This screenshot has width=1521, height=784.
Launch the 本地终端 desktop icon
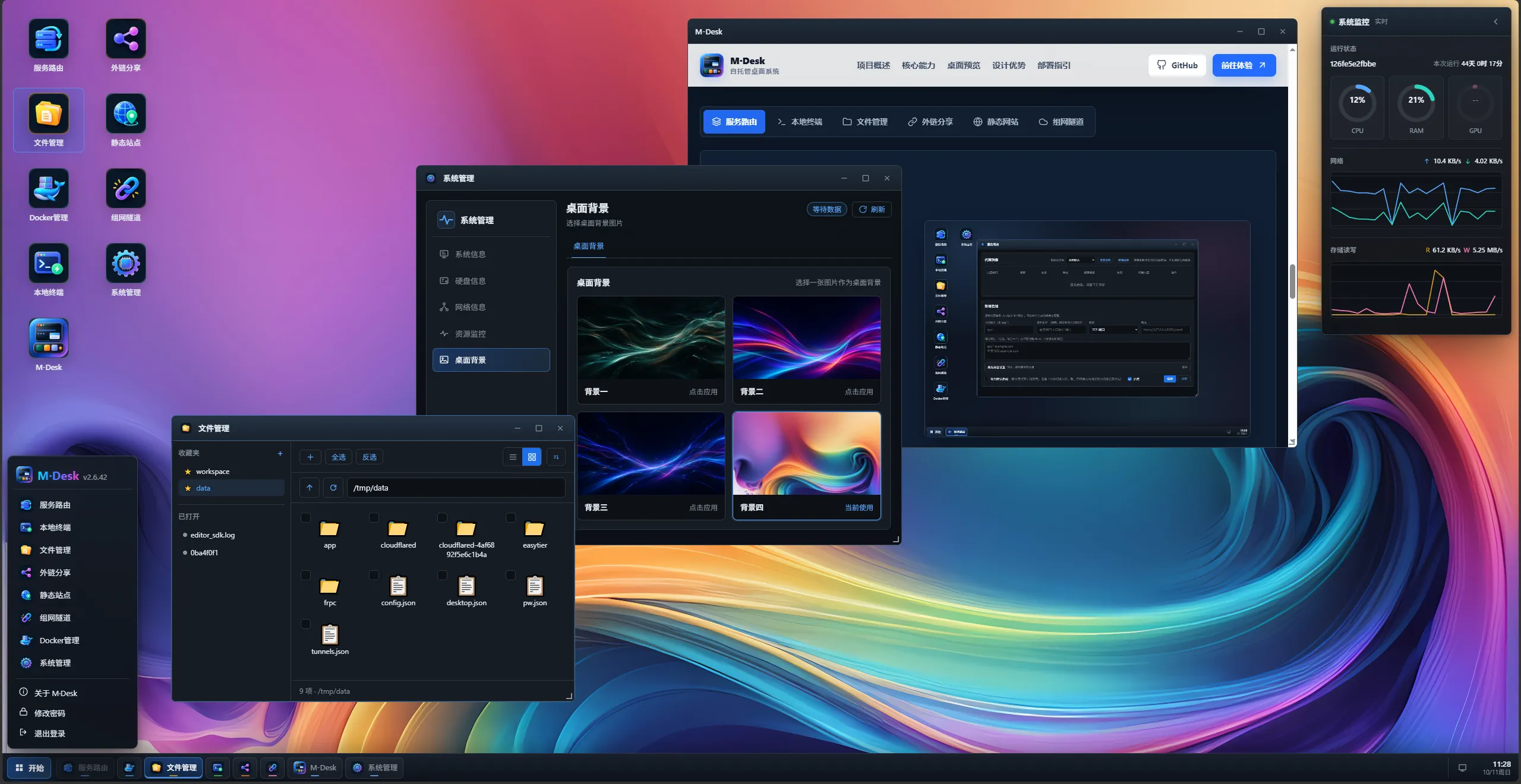pos(48,270)
